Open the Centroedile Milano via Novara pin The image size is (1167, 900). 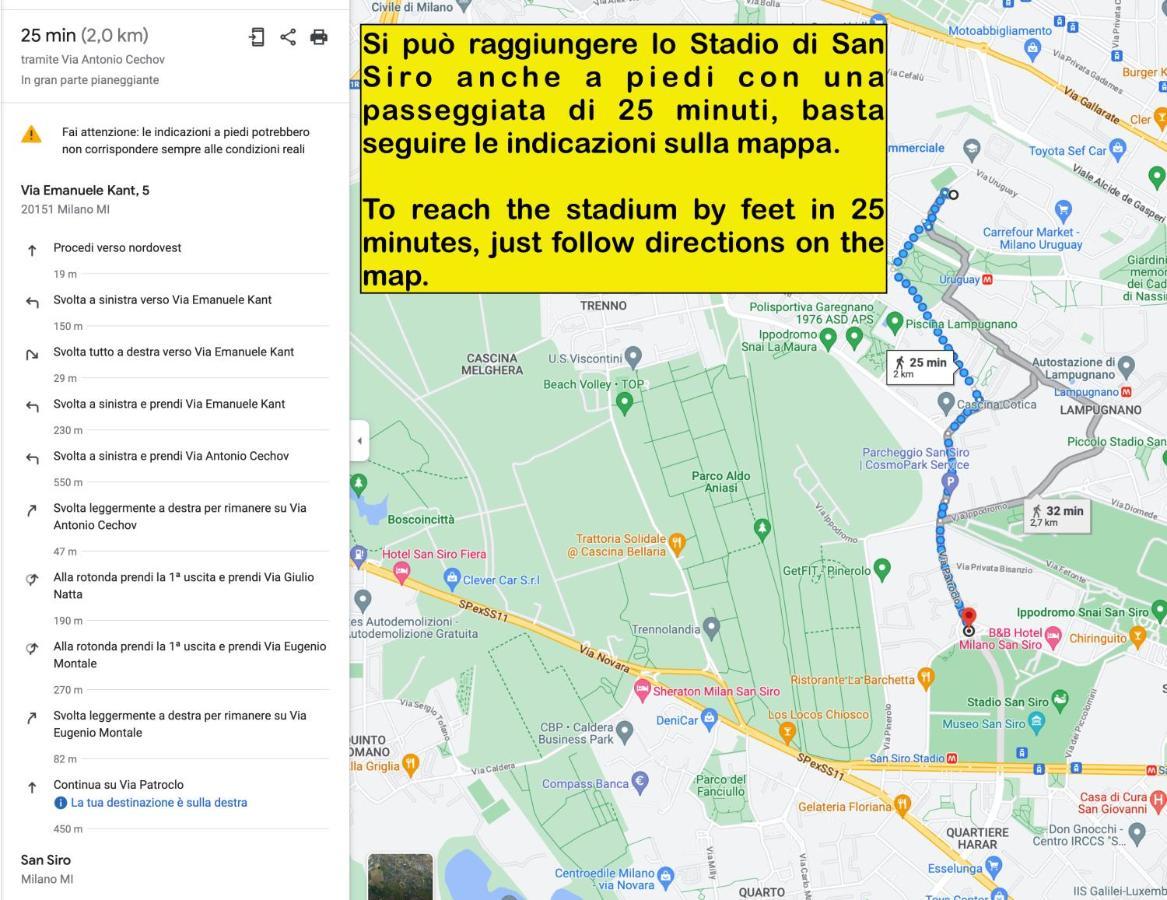665,876
